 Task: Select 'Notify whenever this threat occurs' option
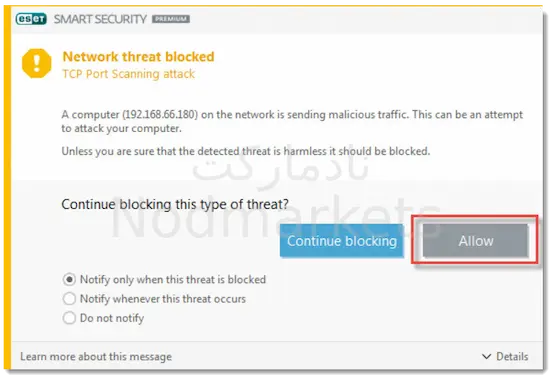69,299
